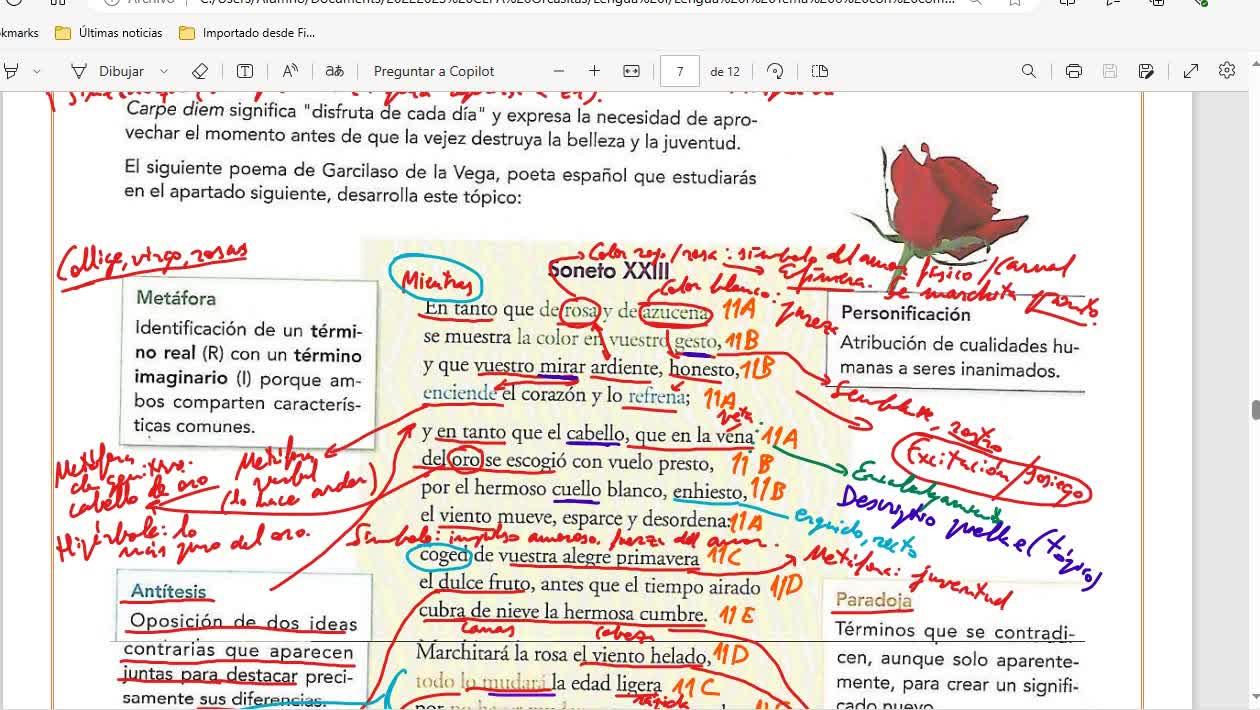Toggle page view layout button

pos(820,71)
